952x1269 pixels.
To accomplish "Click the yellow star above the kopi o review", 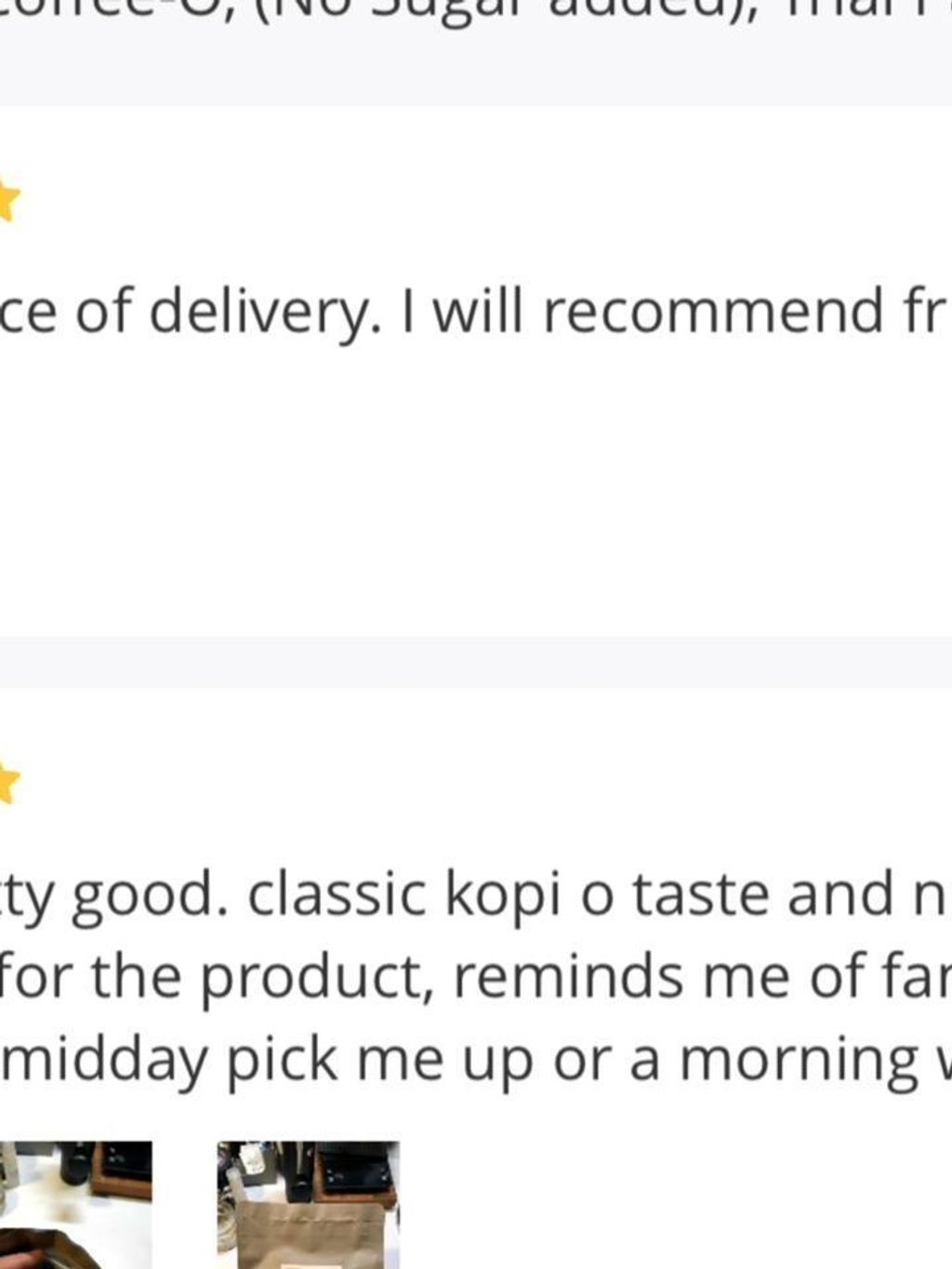I will [7, 784].
